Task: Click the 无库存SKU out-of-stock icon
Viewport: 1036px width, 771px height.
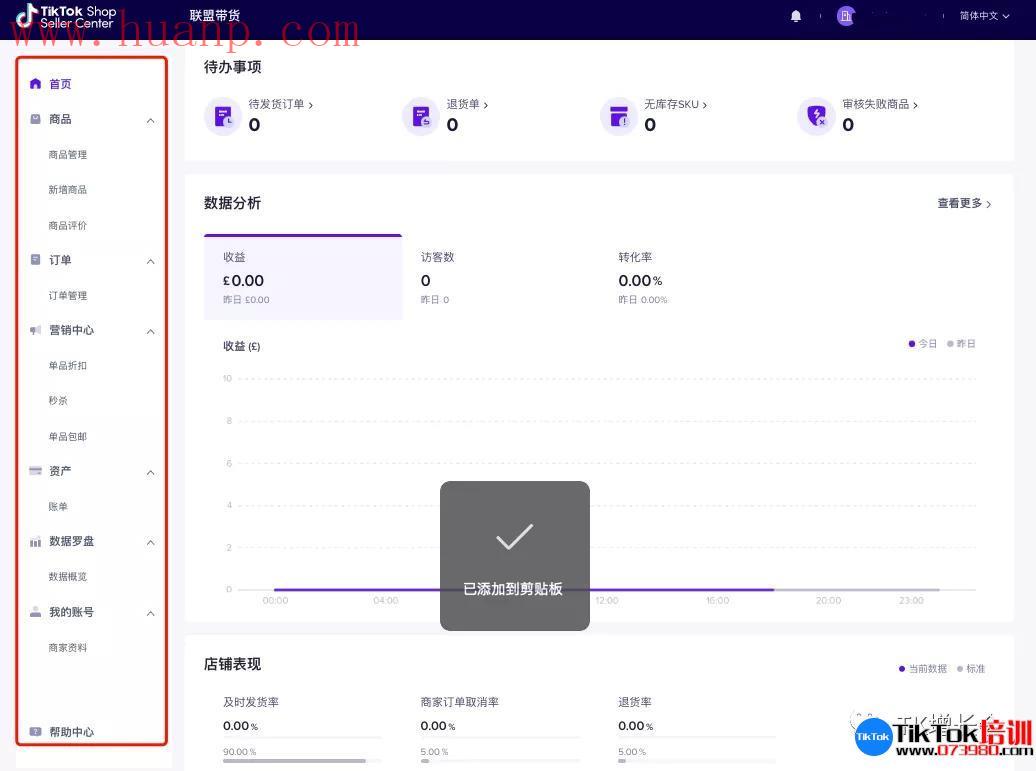Action: pos(618,116)
